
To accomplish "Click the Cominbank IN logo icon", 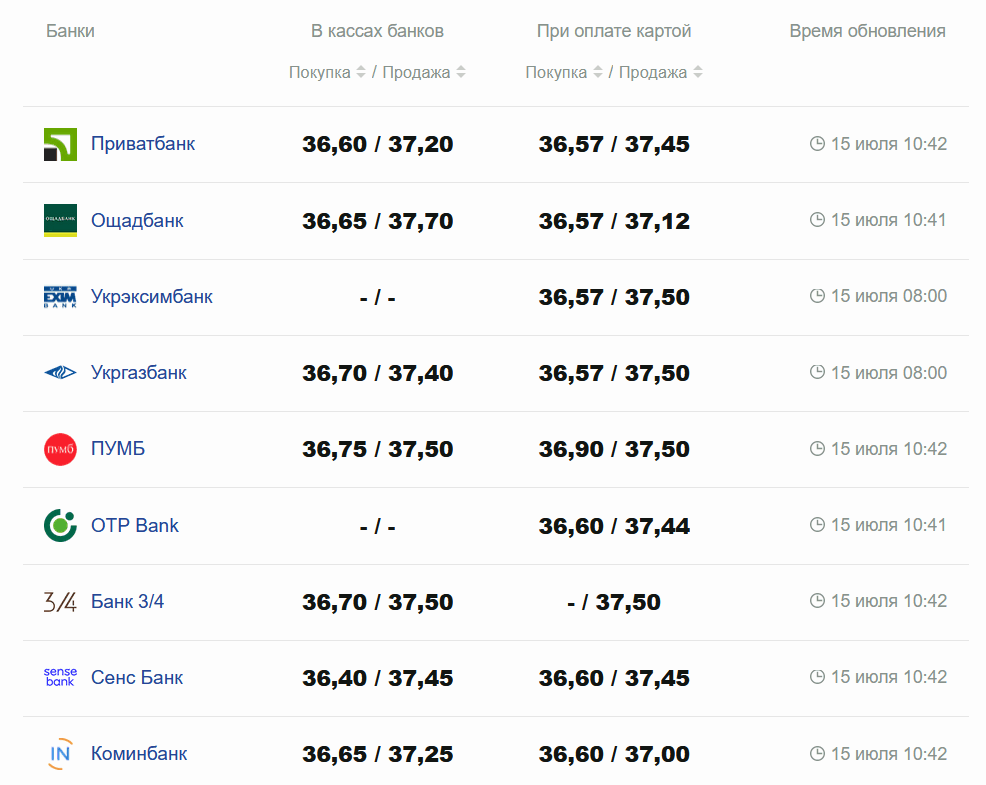I will 60,754.
